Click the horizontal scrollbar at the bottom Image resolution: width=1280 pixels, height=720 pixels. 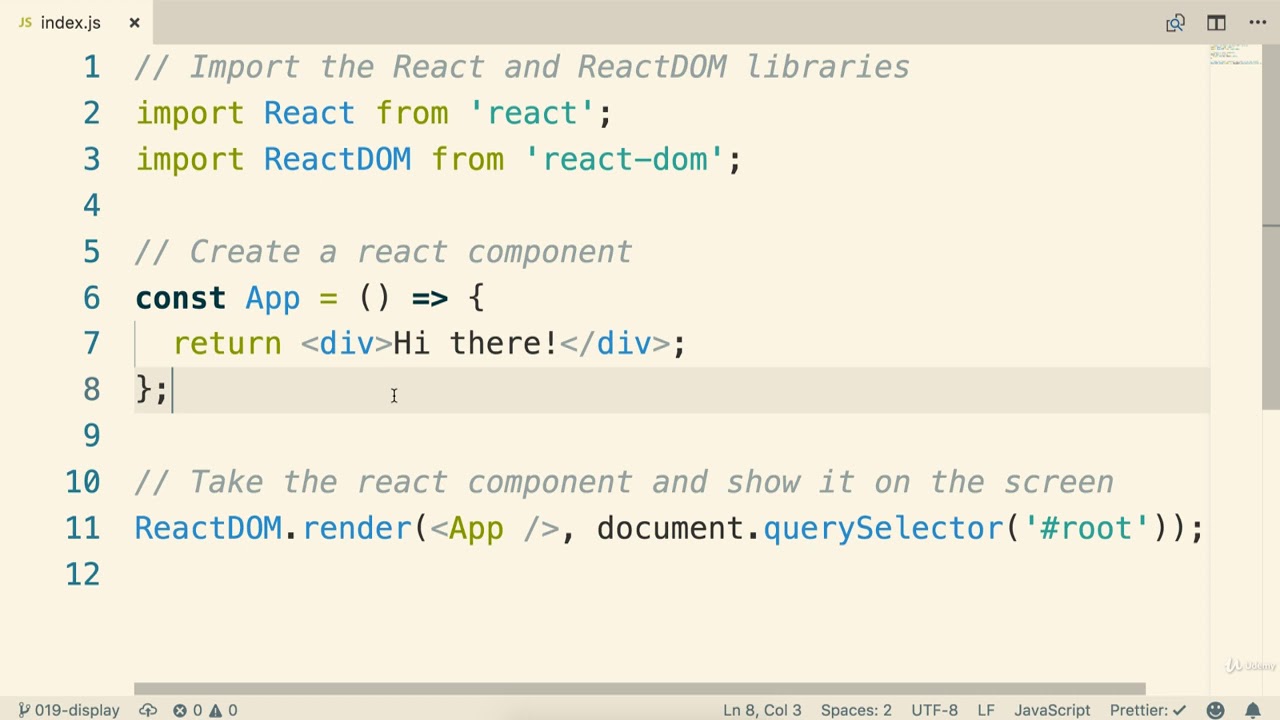[640, 689]
